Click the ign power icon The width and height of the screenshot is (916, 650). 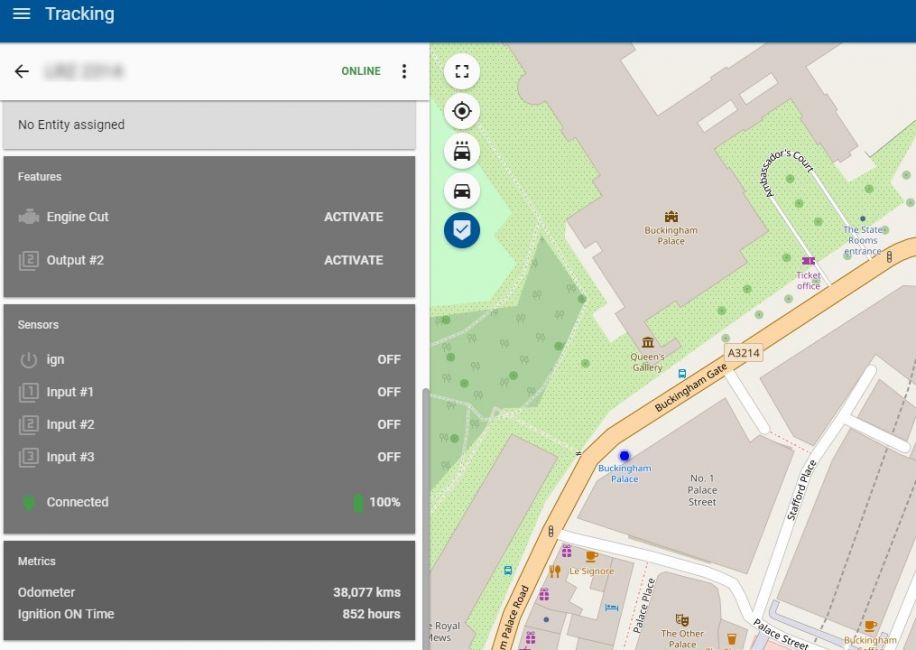[x=29, y=360]
